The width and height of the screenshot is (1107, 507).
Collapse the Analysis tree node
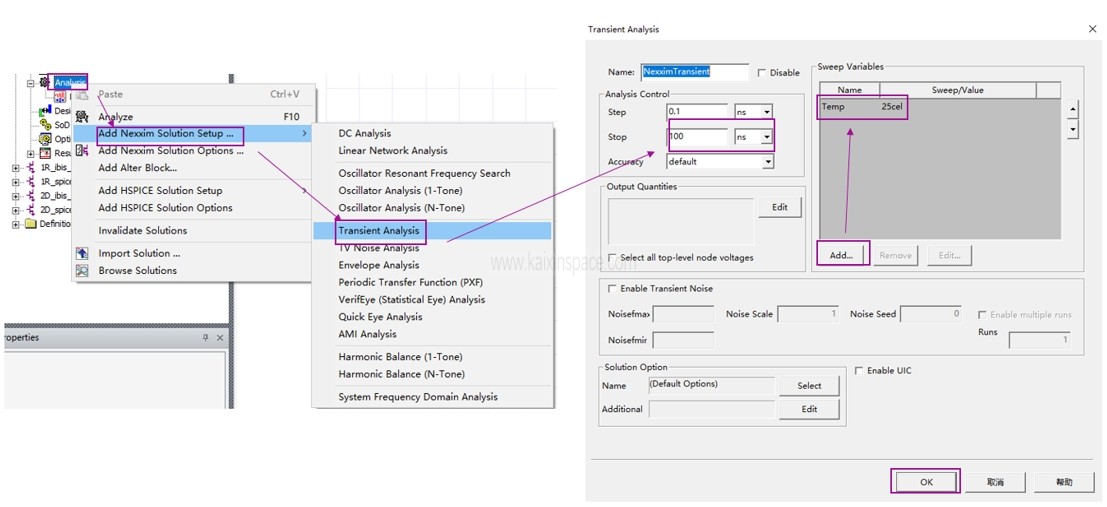31,83
